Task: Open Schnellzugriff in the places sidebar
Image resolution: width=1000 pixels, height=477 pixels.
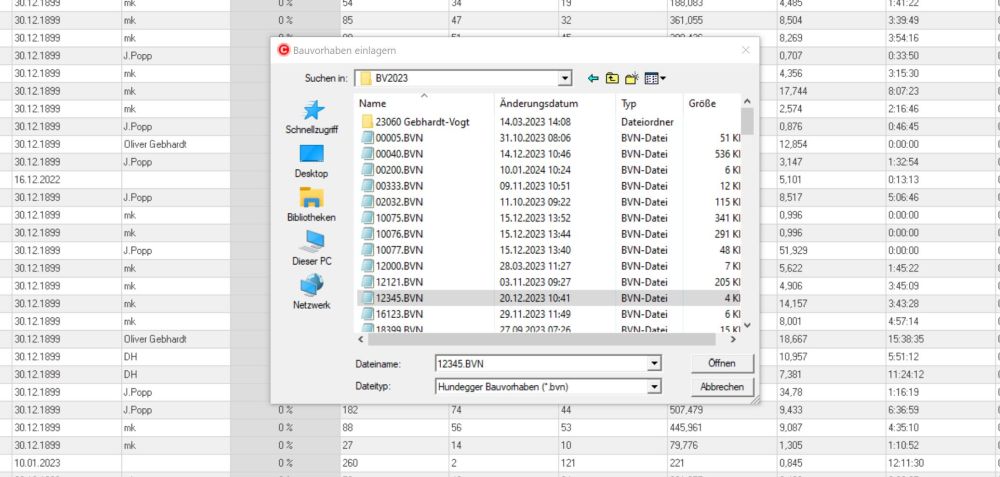Action: (x=313, y=117)
